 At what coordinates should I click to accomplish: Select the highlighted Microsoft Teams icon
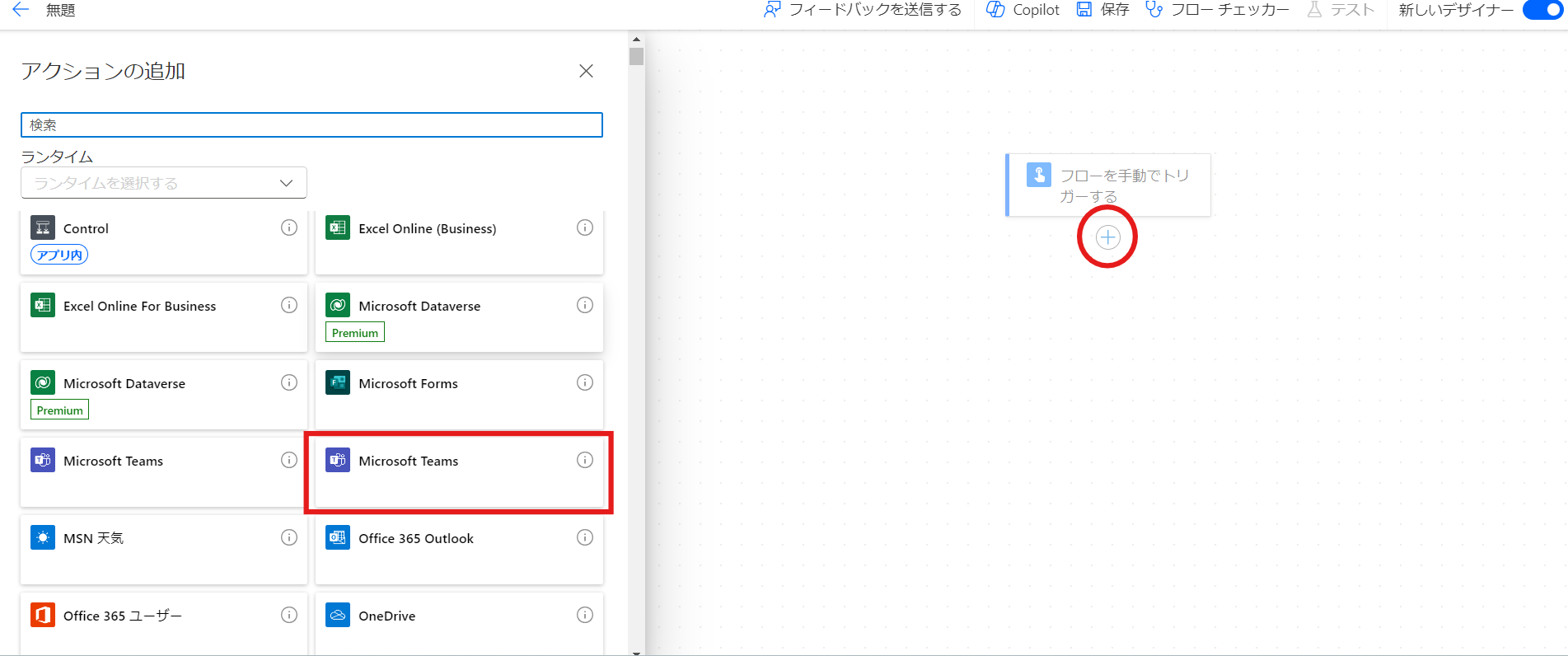[338, 461]
